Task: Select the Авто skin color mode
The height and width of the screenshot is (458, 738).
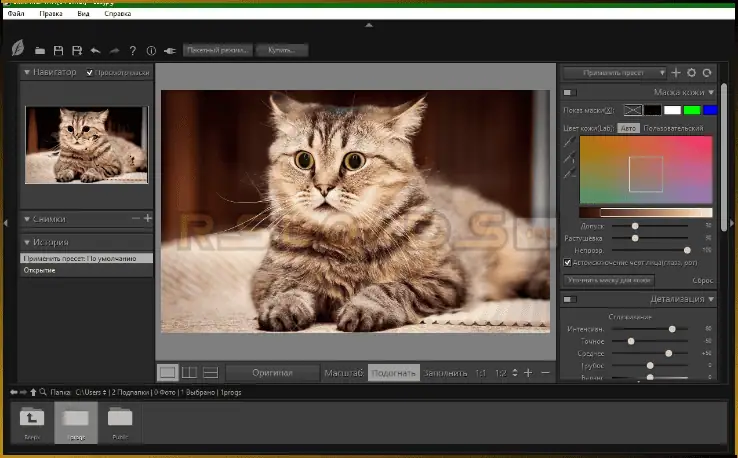Action: pos(628,128)
